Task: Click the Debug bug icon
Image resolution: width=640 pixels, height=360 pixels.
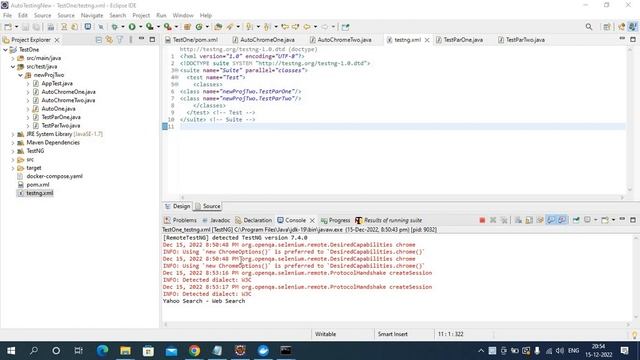Action: click(x=115, y=27)
